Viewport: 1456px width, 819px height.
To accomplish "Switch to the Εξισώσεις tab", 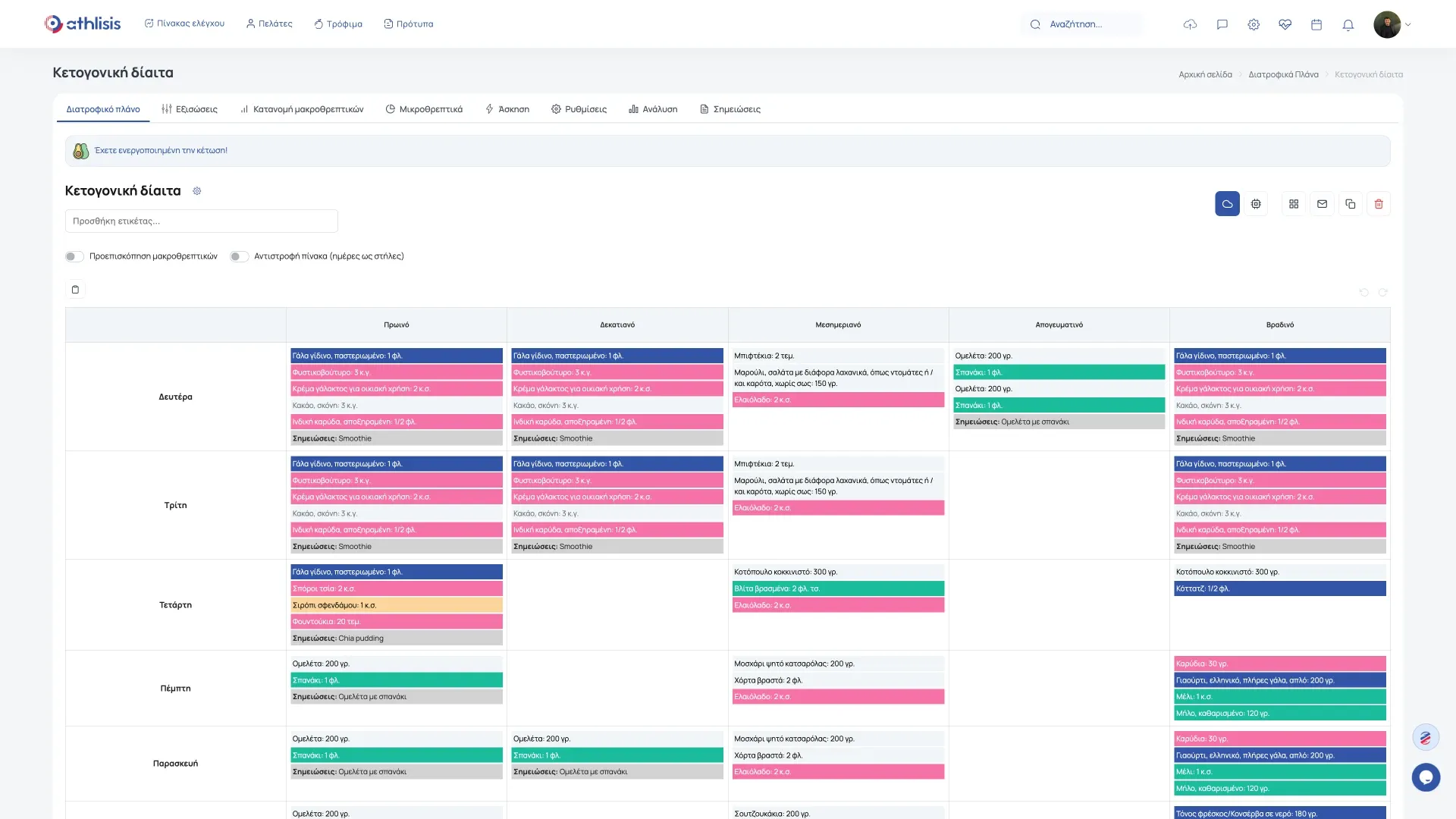I will 190,109.
